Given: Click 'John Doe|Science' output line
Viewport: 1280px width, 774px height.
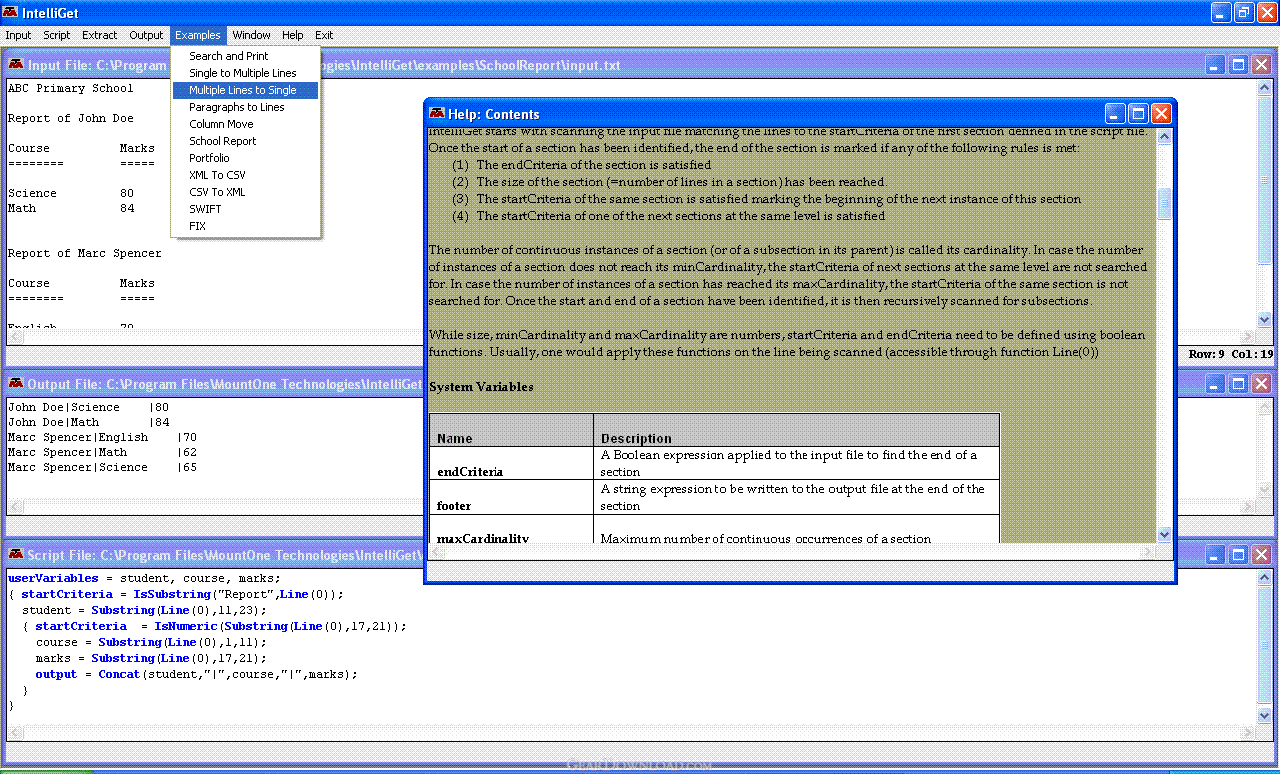Looking at the screenshot, I should click(x=89, y=407).
